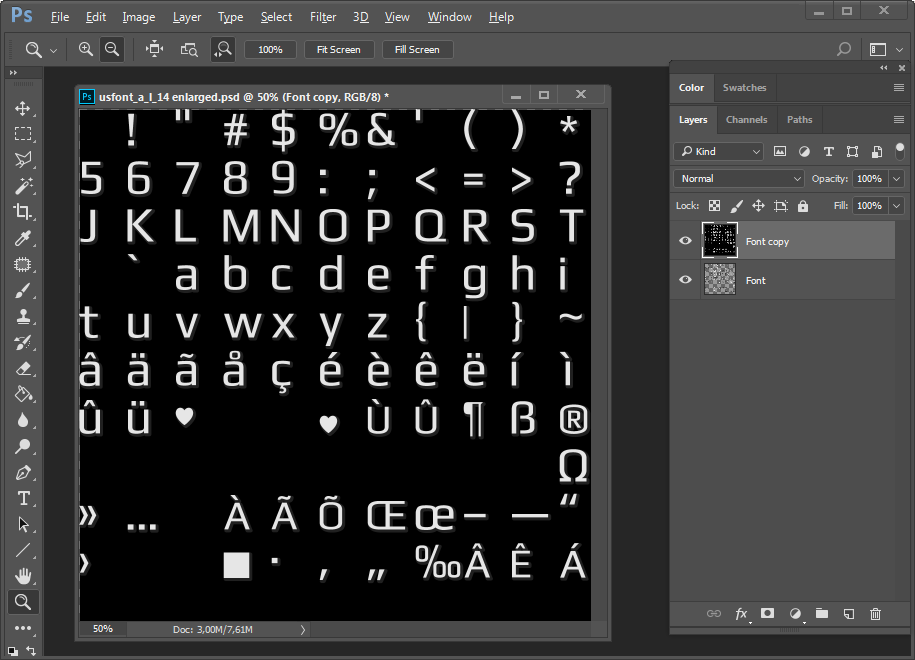Viewport: 915px width, 660px height.
Task: Choose the Paint Bucket tool
Action: click(x=23, y=394)
